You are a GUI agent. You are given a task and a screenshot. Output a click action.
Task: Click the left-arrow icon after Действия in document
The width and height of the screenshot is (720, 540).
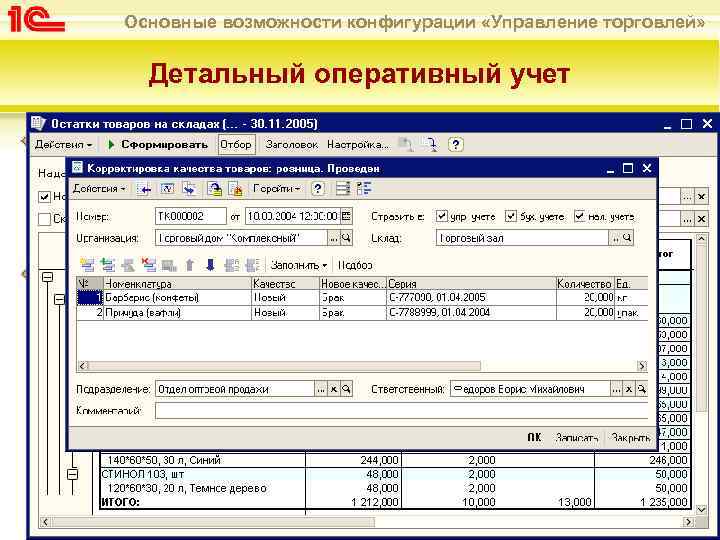tap(144, 189)
